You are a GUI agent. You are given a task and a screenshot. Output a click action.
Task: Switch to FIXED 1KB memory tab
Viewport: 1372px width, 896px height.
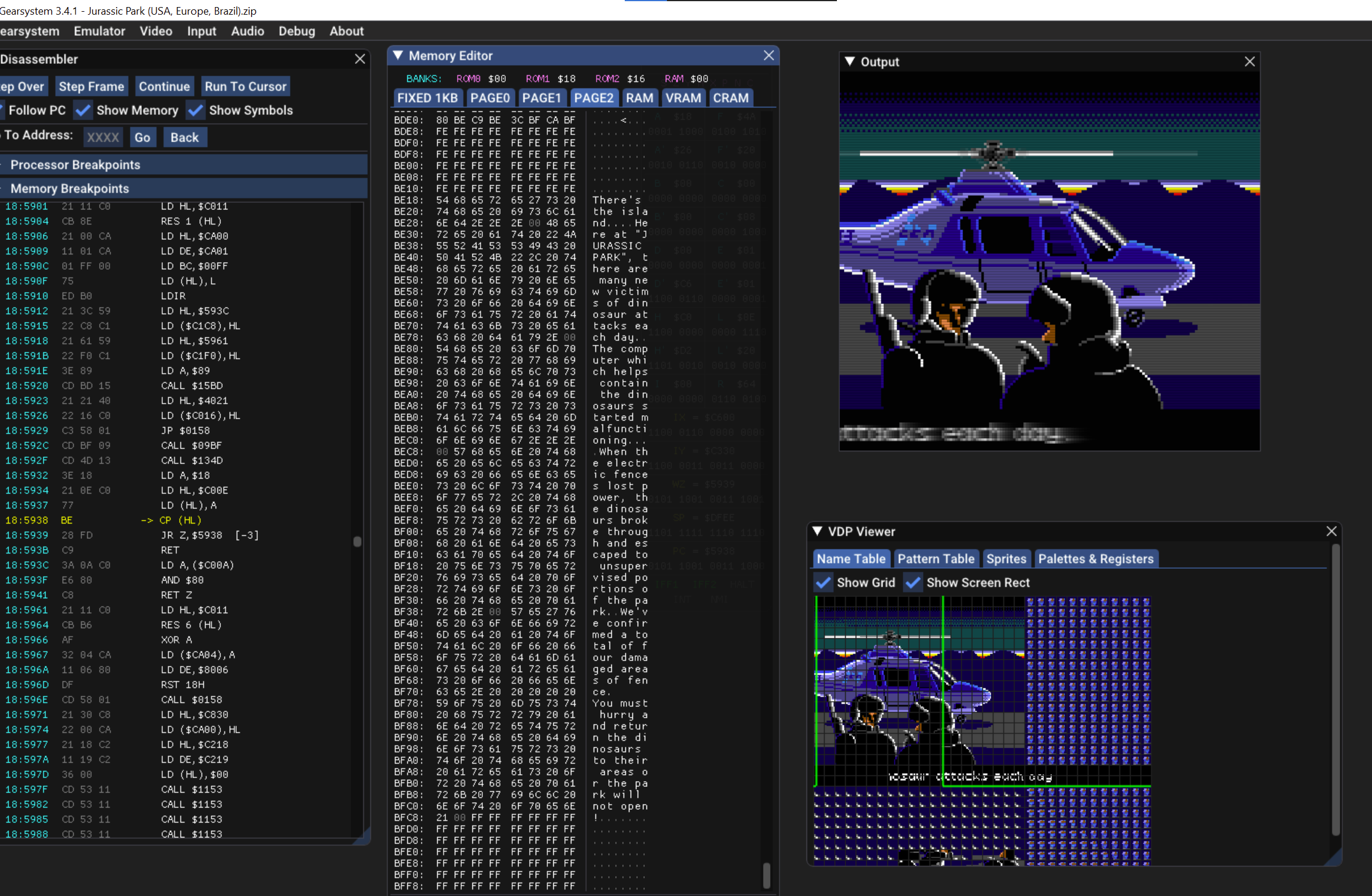point(427,98)
